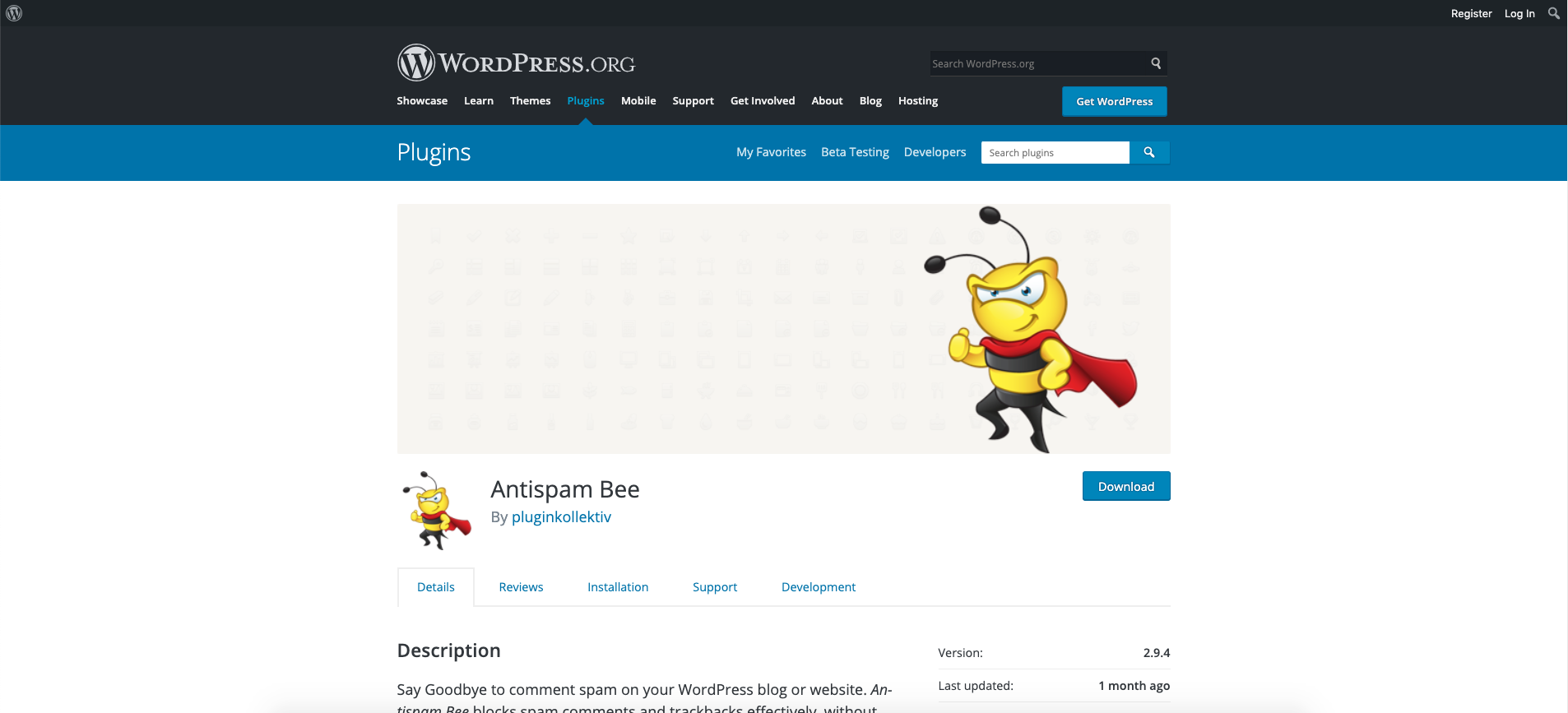Screen dimensions: 1568x713
Task: Open the Log In link
Action: 1519,13
